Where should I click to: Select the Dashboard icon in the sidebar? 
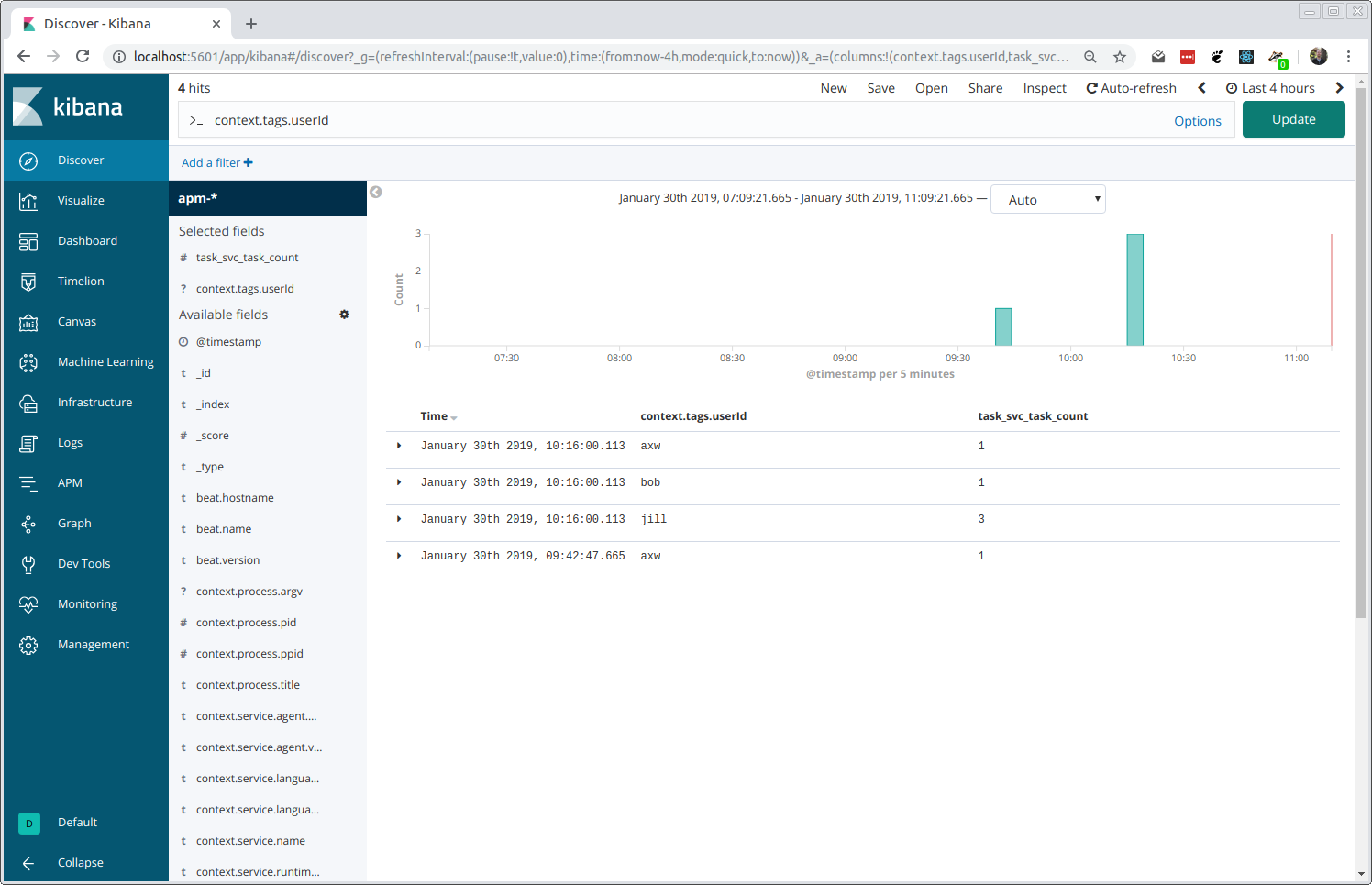87,240
